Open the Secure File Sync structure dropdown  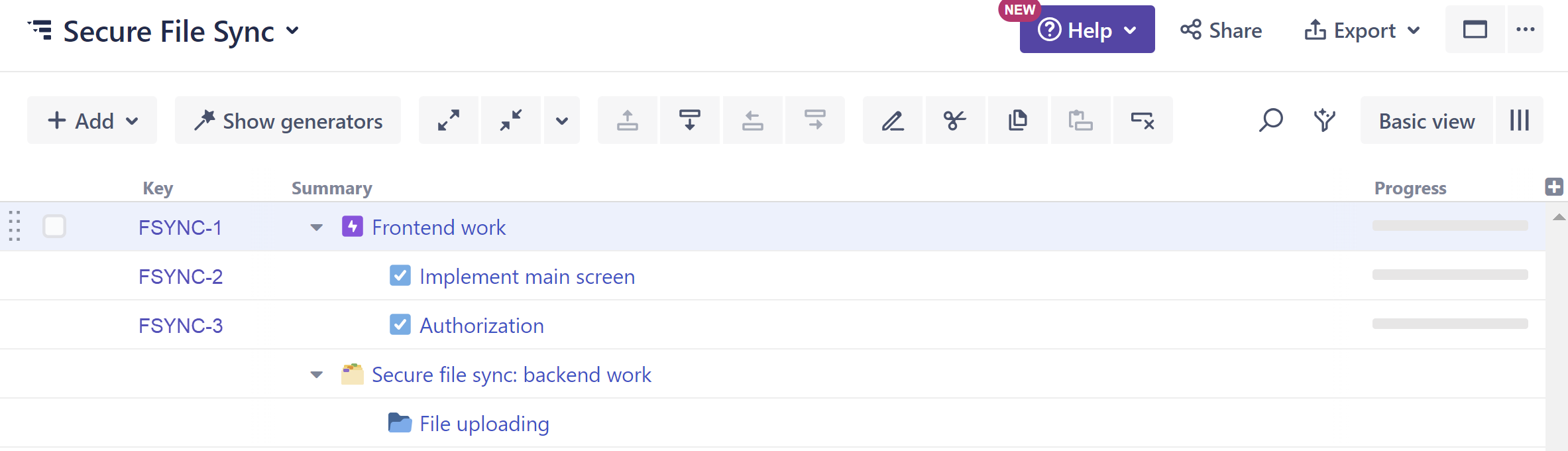tap(292, 31)
